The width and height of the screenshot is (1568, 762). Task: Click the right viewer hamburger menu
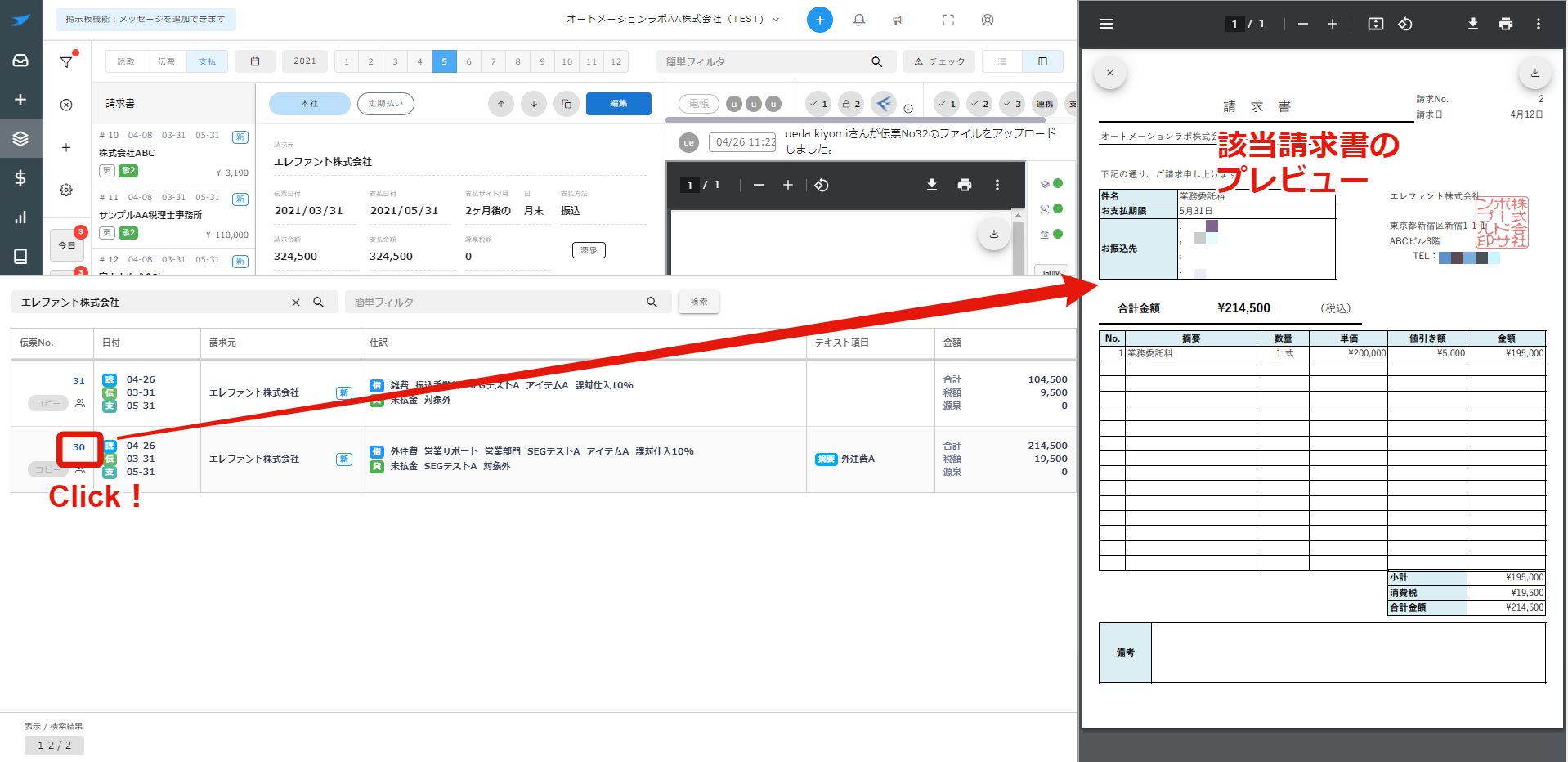pos(1107,24)
